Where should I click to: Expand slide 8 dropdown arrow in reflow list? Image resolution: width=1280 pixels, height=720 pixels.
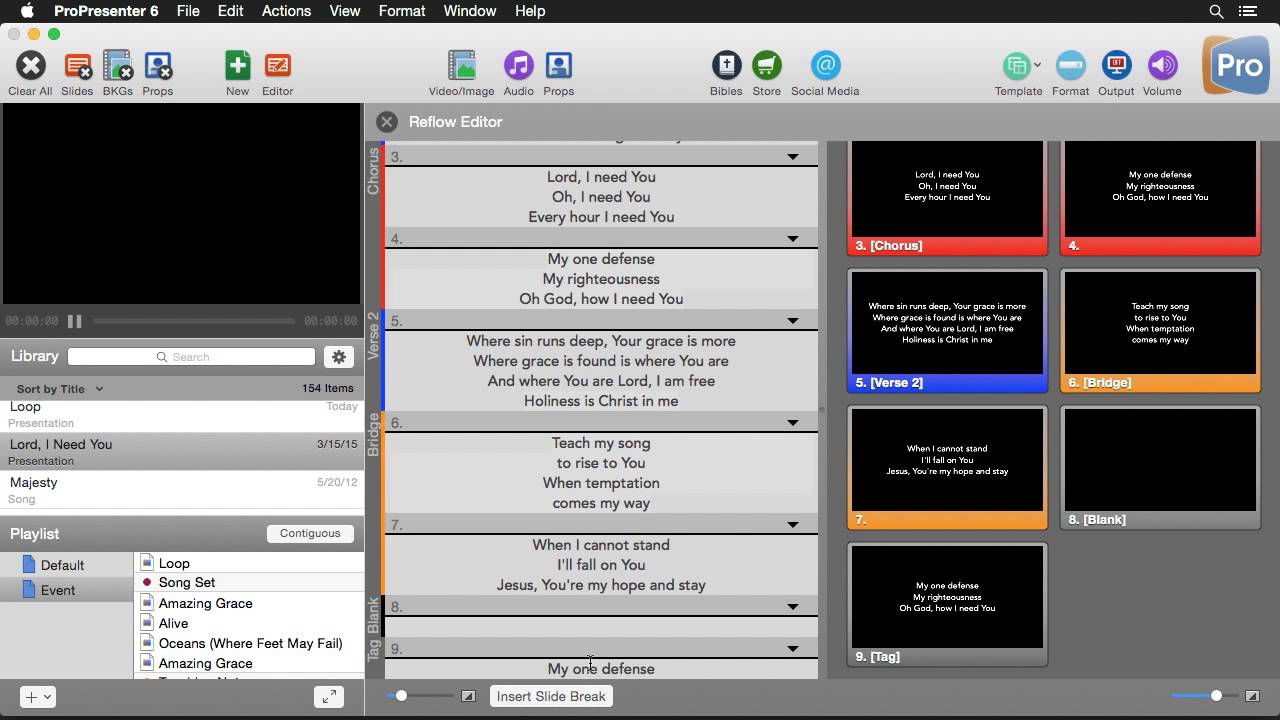point(792,607)
